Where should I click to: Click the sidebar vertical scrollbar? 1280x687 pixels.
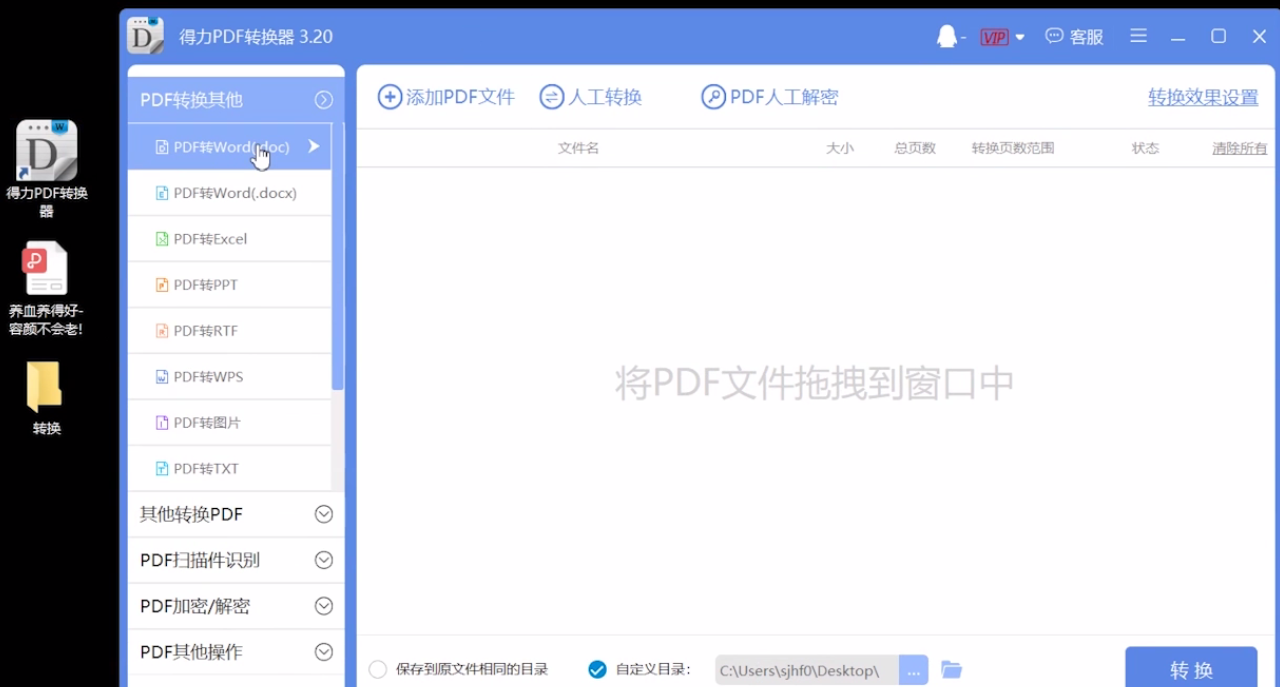(338, 256)
